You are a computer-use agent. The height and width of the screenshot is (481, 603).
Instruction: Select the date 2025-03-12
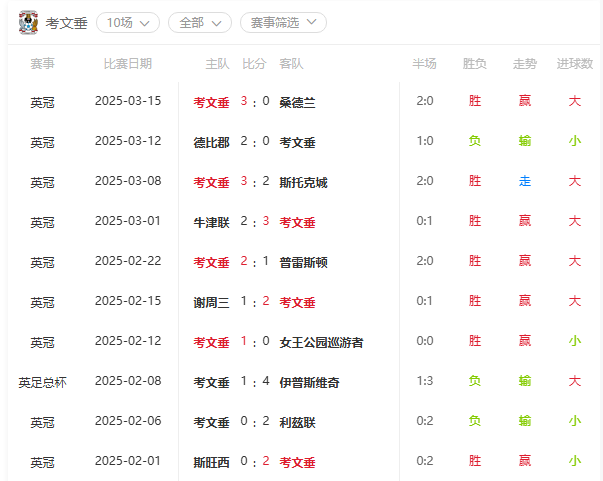pyautogui.click(x=128, y=141)
